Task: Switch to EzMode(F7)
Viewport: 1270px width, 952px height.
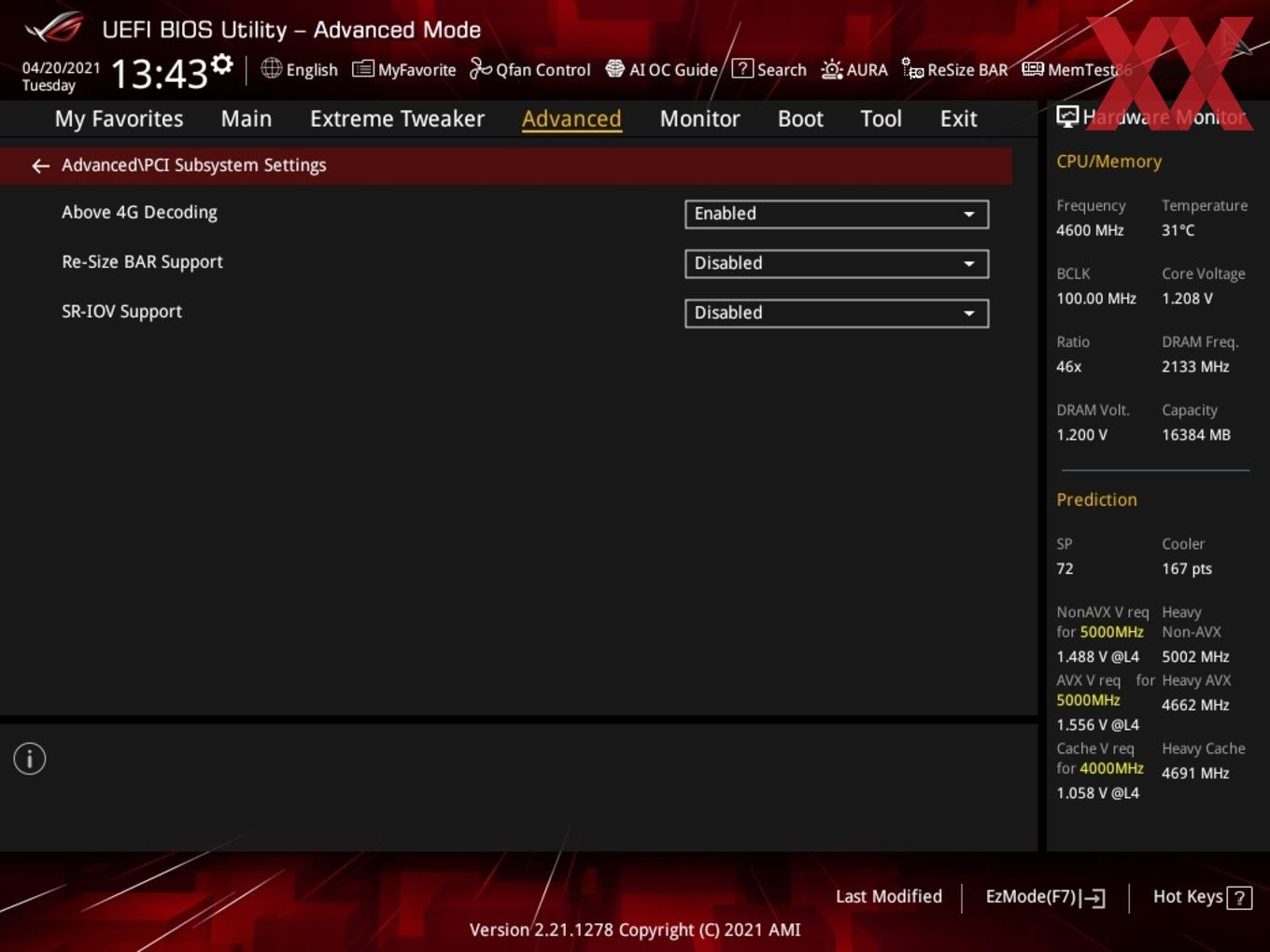Action: [1031, 897]
